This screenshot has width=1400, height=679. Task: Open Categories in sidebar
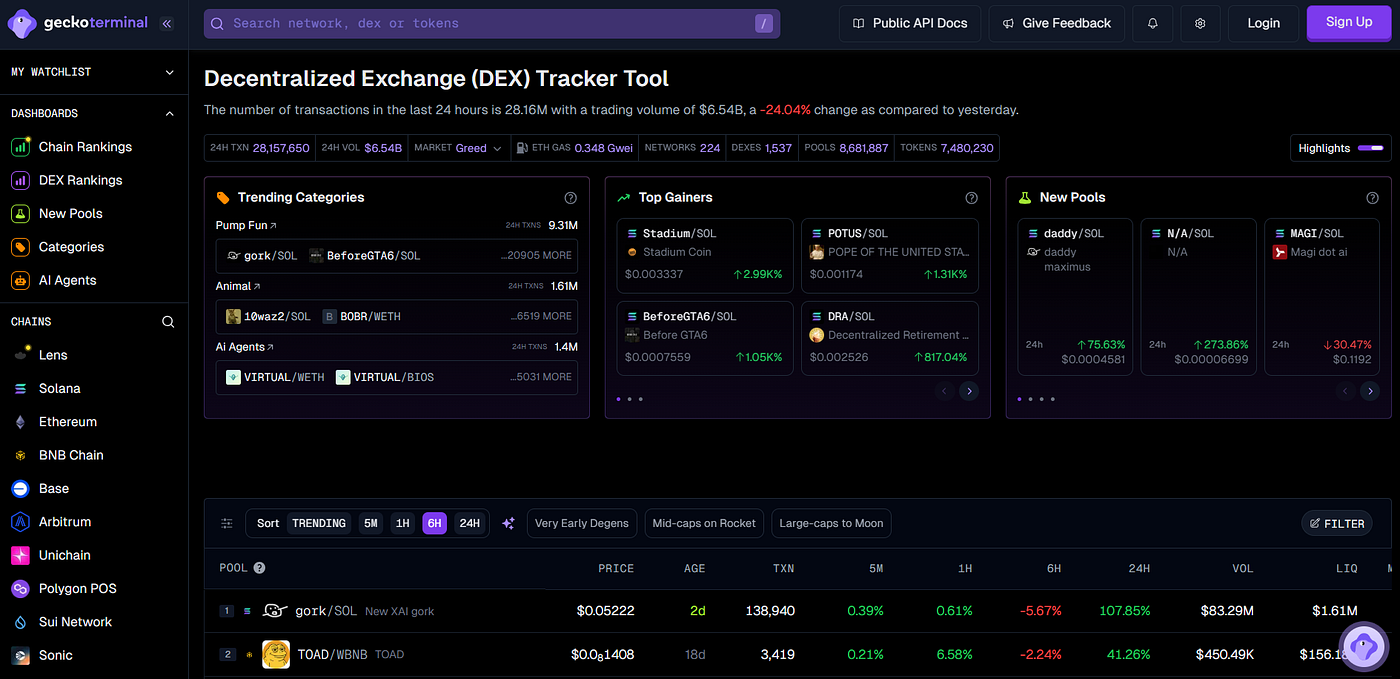(71, 247)
